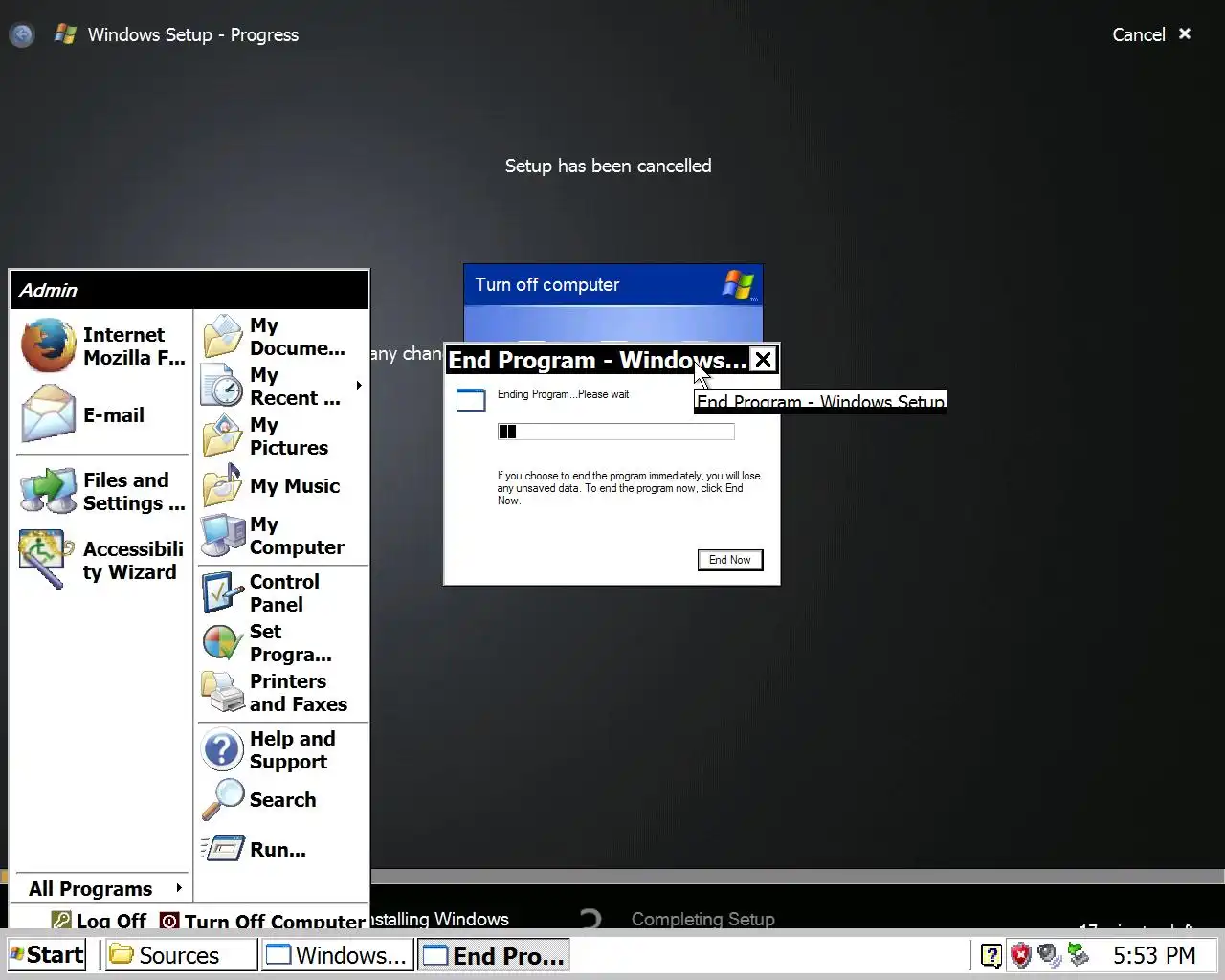Click the back arrow in Windows Setup
The image size is (1225, 980).
point(21,35)
